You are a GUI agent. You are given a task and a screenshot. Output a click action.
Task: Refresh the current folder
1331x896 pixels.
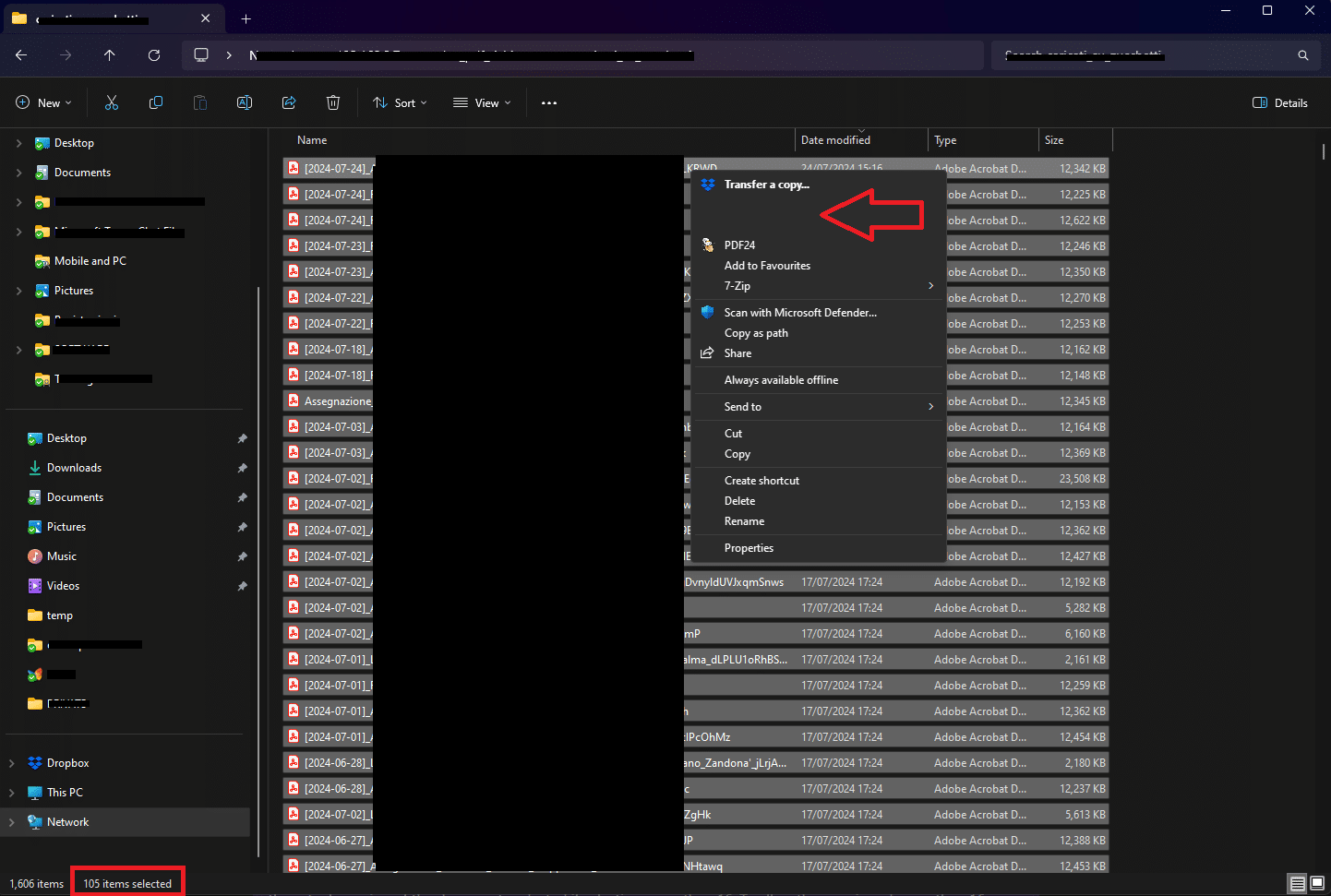tap(154, 55)
